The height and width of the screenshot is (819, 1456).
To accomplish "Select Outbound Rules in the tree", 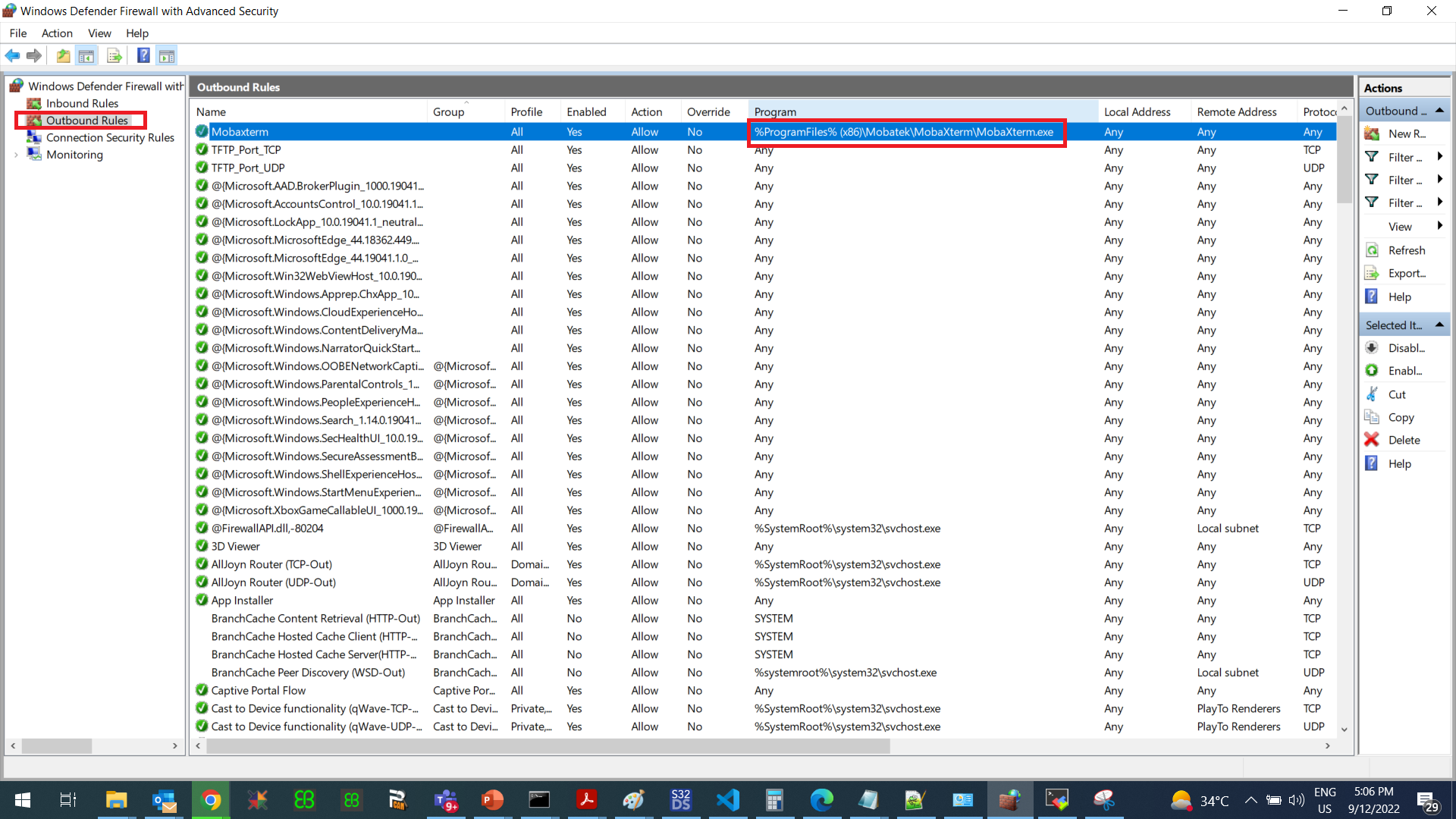I will [86, 120].
